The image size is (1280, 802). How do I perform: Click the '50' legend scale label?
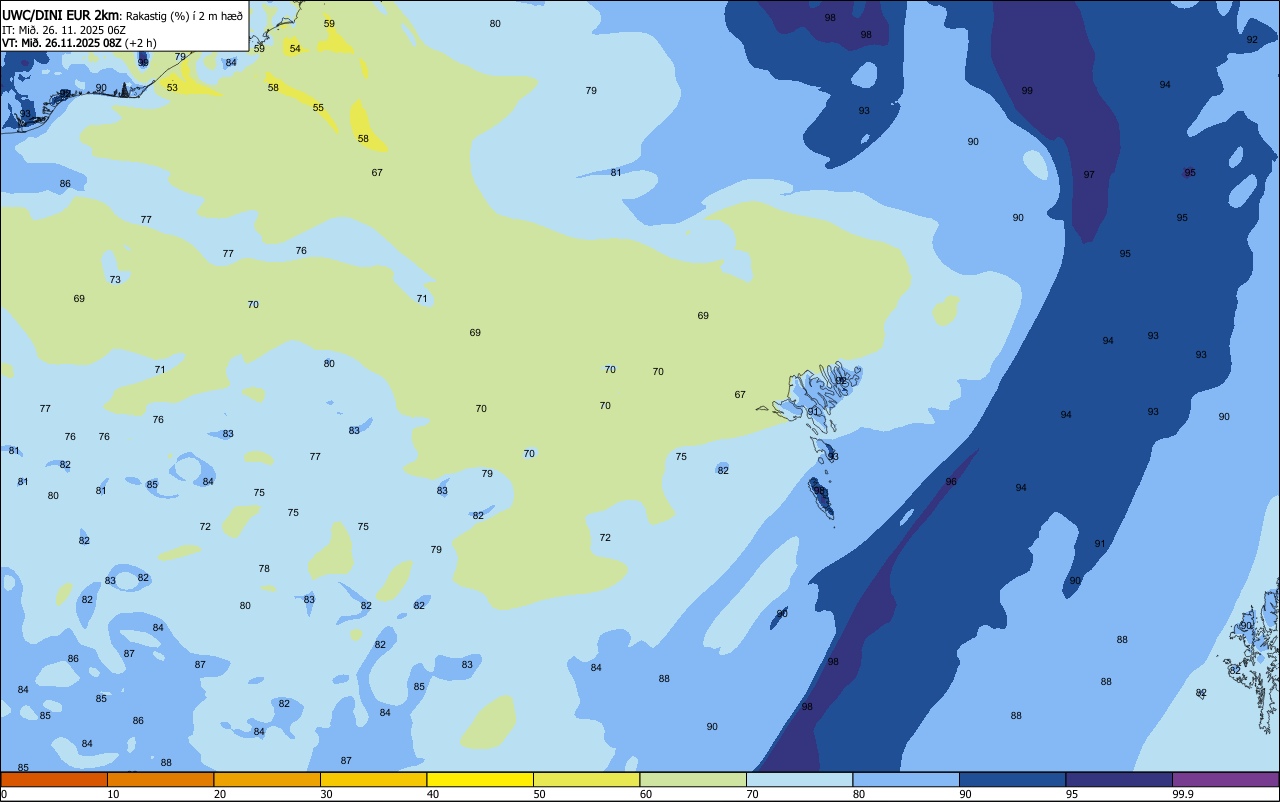pyautogui.click(x=539, y=794)
